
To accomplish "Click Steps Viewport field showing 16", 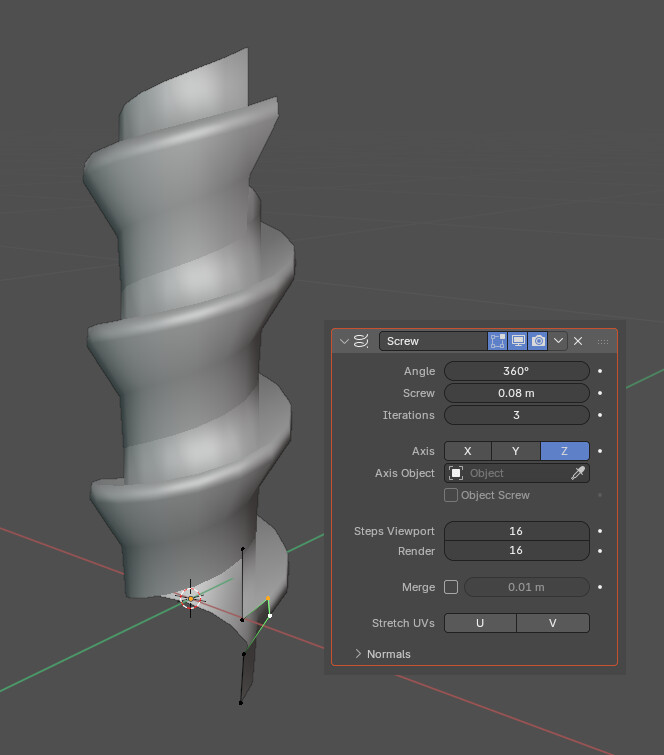I will pyautogui.click(x=517, y=531).
